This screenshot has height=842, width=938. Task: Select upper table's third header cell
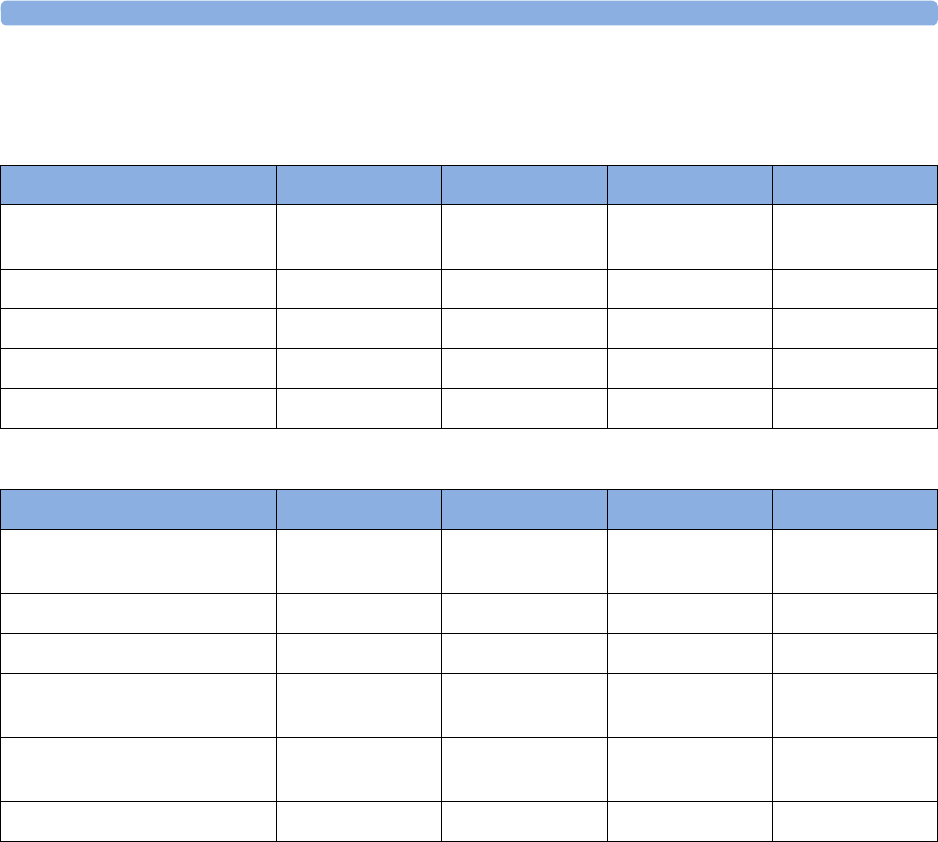tap(525, 185)
